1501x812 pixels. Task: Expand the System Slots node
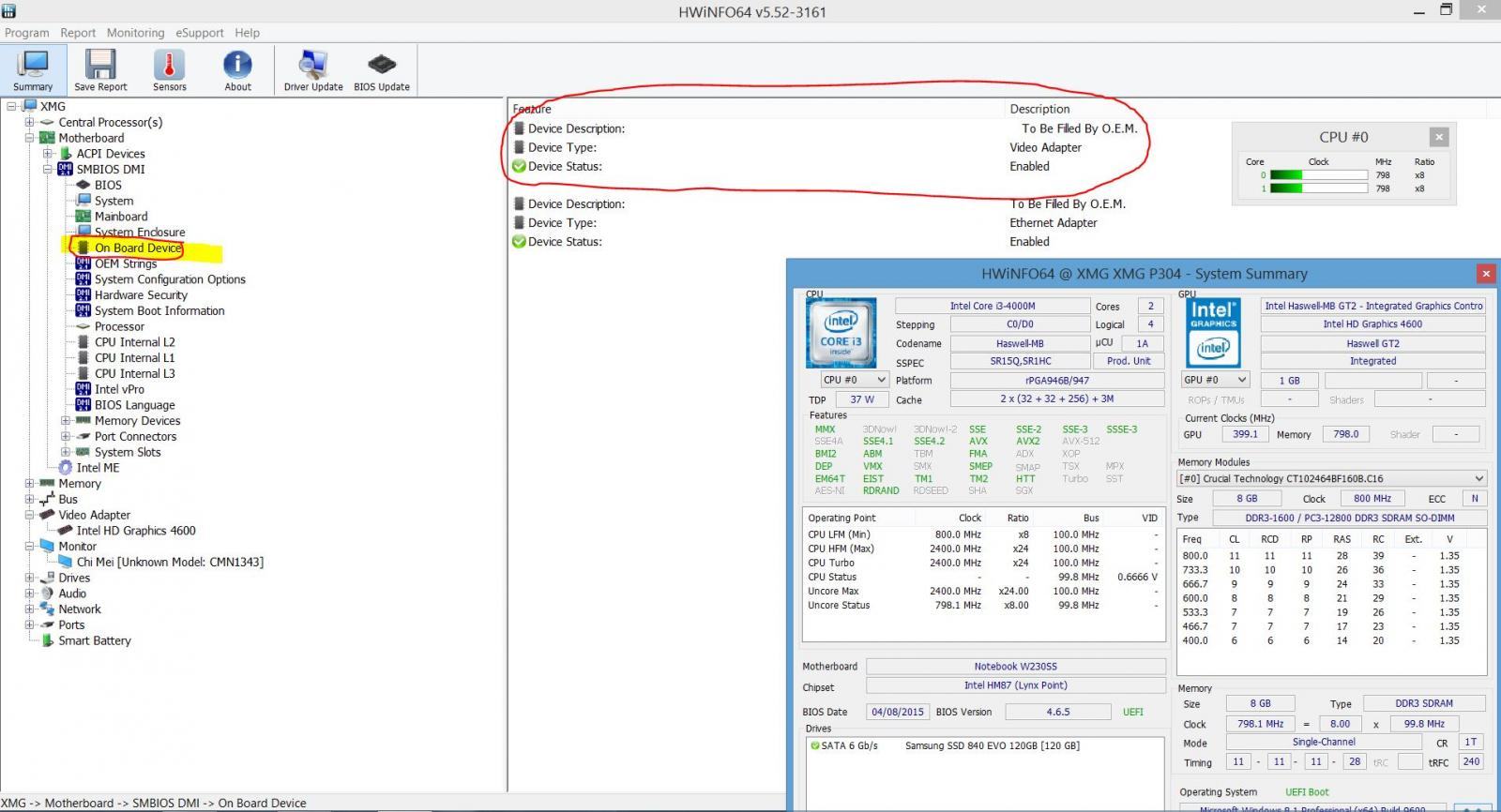point(65,452)
